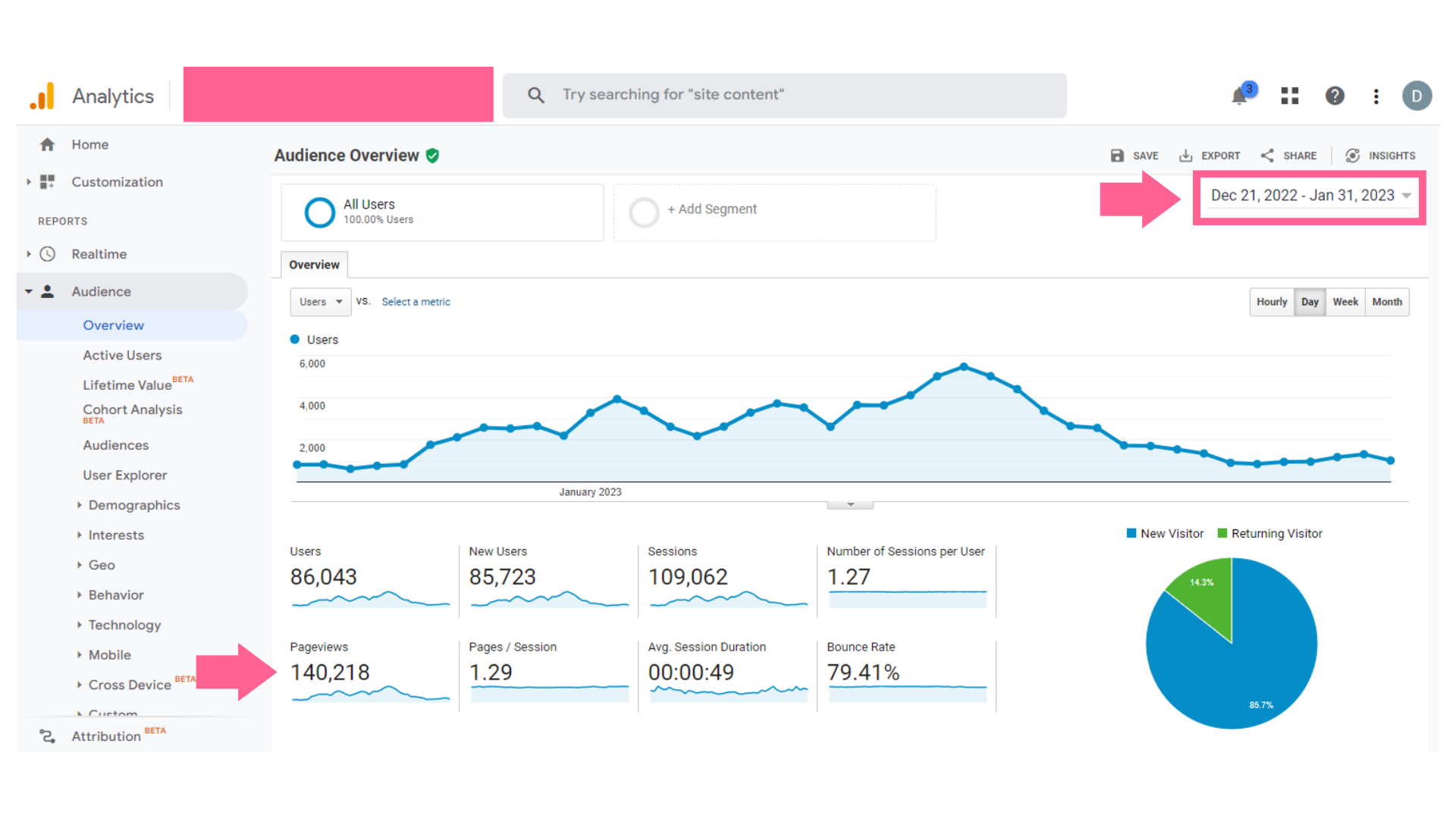The height and width of the screenshot is (819, 1456).
Task: Open the Google apps grid icon
Action: pos(1290,96)
